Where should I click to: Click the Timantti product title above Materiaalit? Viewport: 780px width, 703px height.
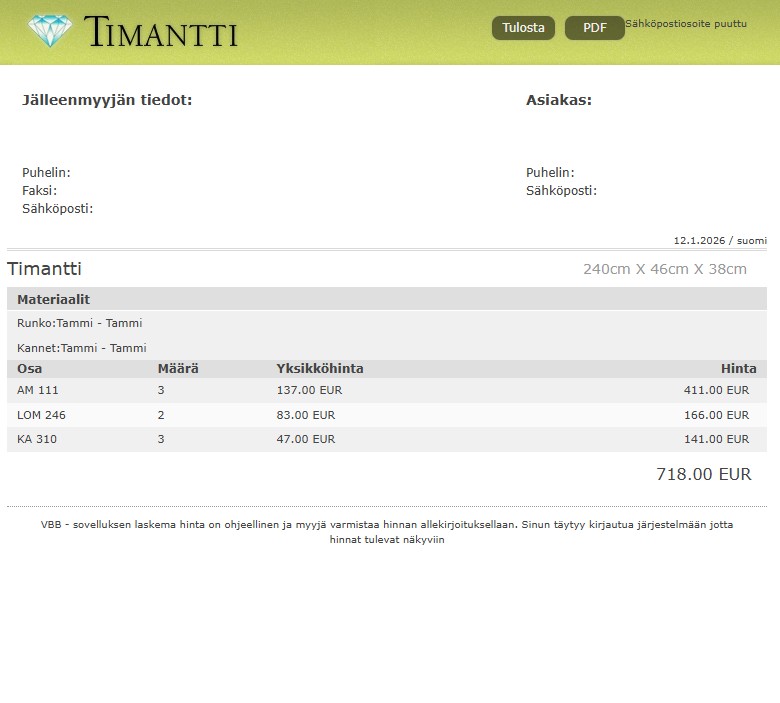[x=45, y=269]
